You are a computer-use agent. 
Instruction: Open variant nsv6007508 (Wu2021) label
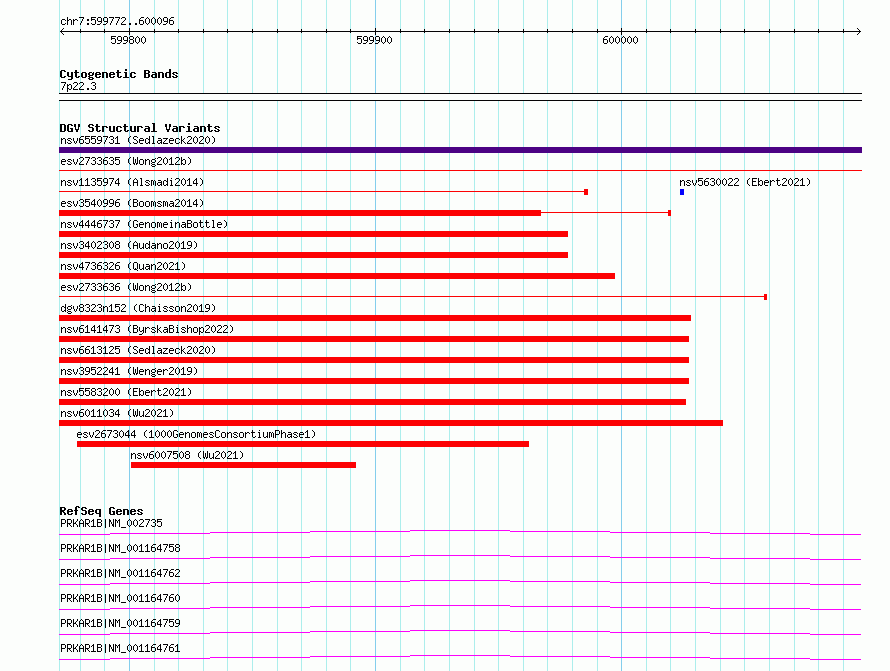[x=187, y=455]
